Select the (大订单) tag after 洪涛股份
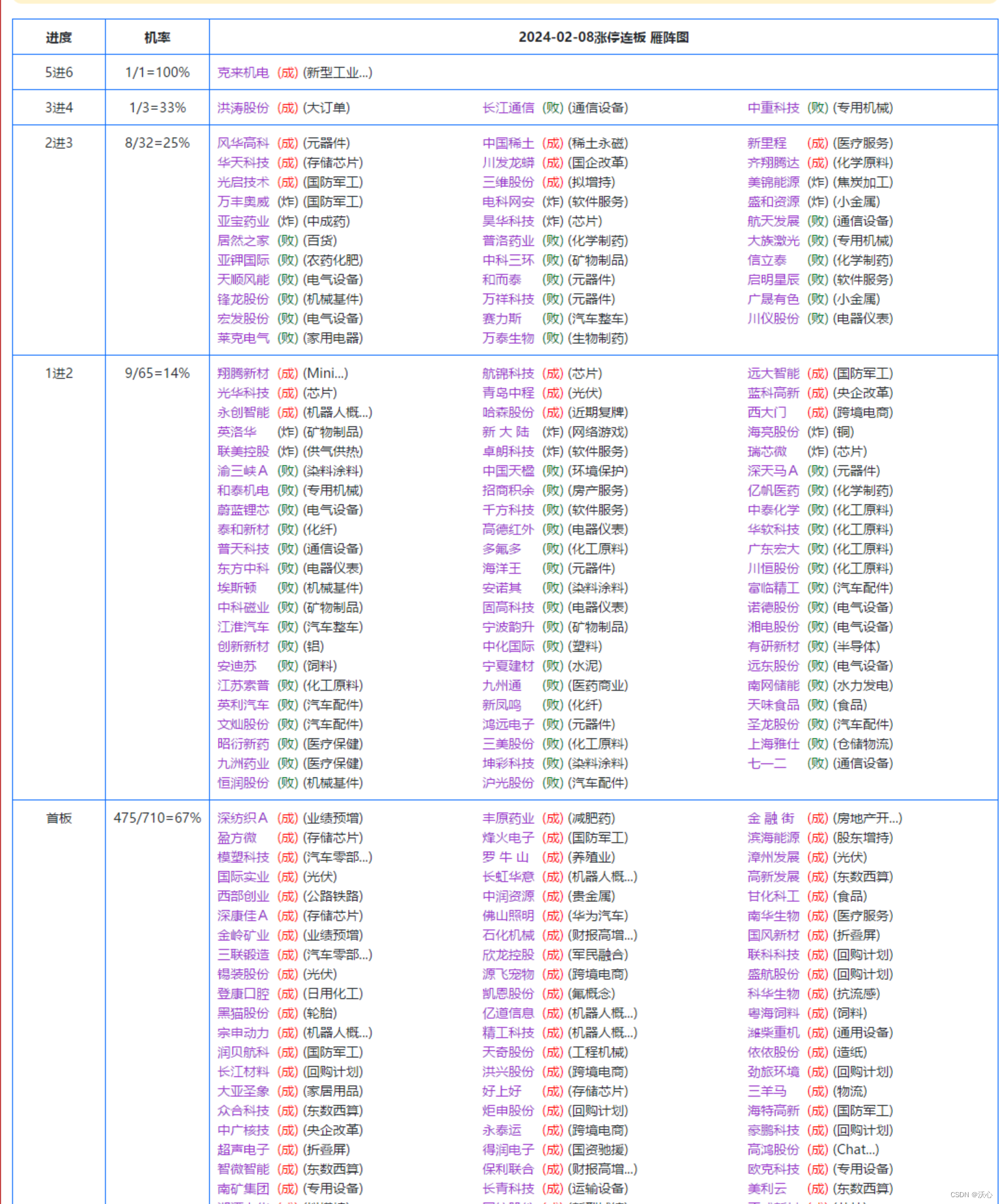The height and width of the screenshot is (1204, 1002). [326, 108]
